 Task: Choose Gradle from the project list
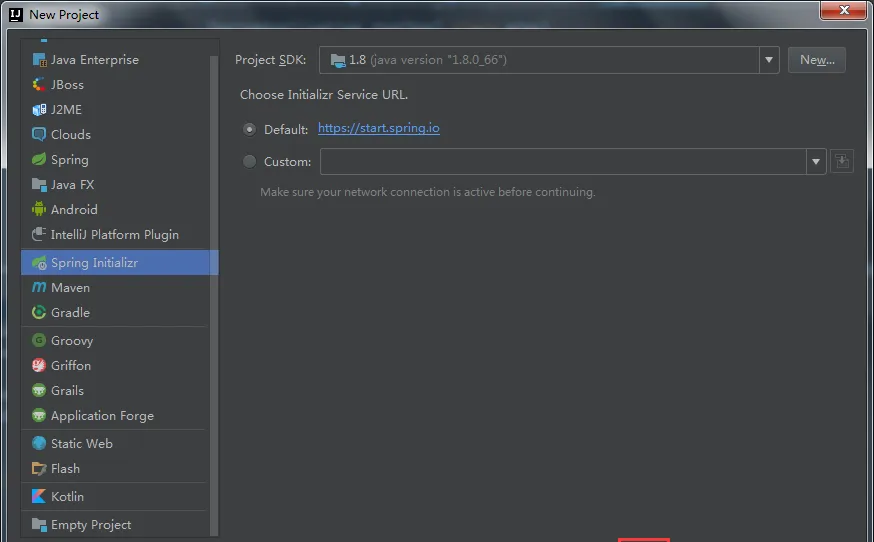[x=115, y=313]
